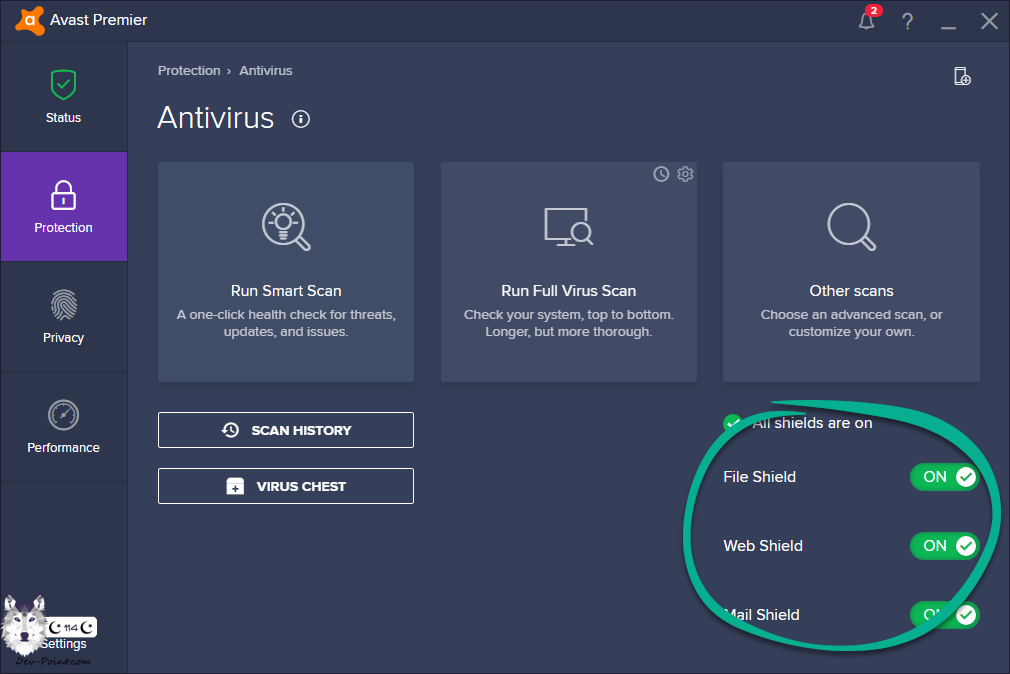Show Antivirus info via the circled i icon
This screenshot has height=674, width=1010.
pos(301,119)
